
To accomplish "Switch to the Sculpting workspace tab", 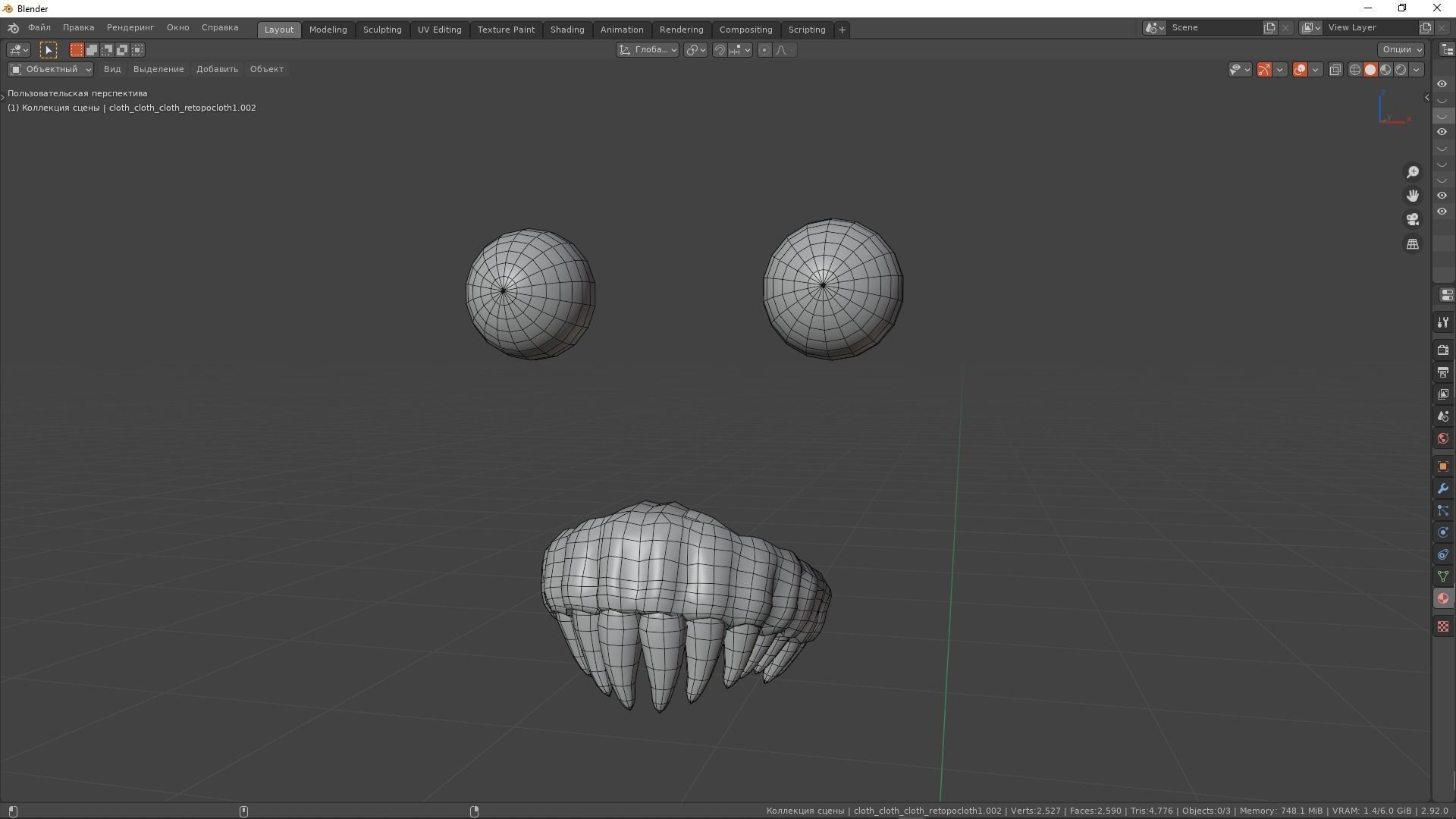I will click(x=382, y=30).
